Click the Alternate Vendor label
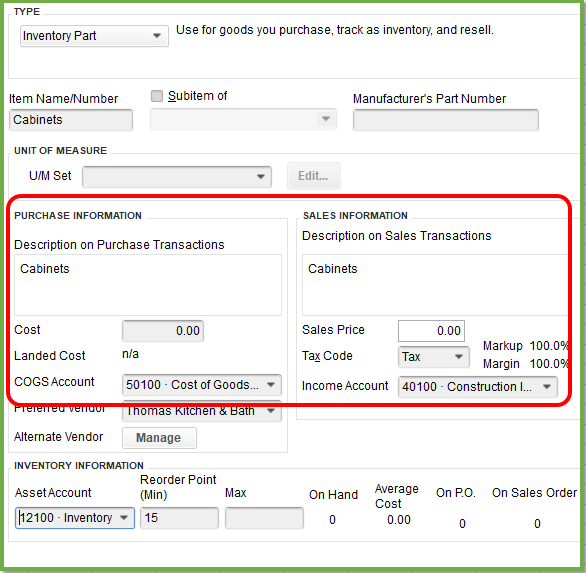Viewport: 586px width, 573px height. point(58,437)
